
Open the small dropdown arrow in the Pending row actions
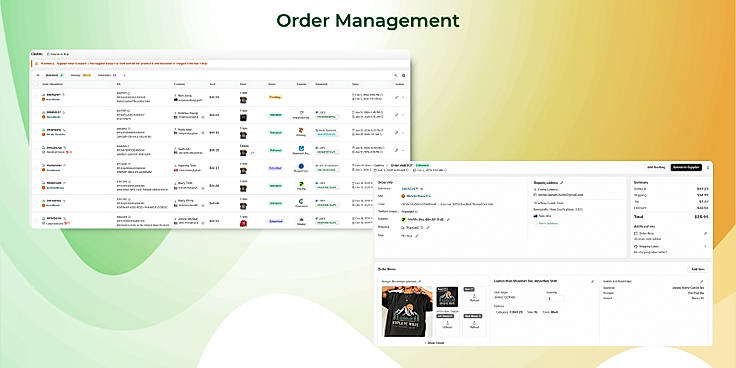tap(403, 98)
